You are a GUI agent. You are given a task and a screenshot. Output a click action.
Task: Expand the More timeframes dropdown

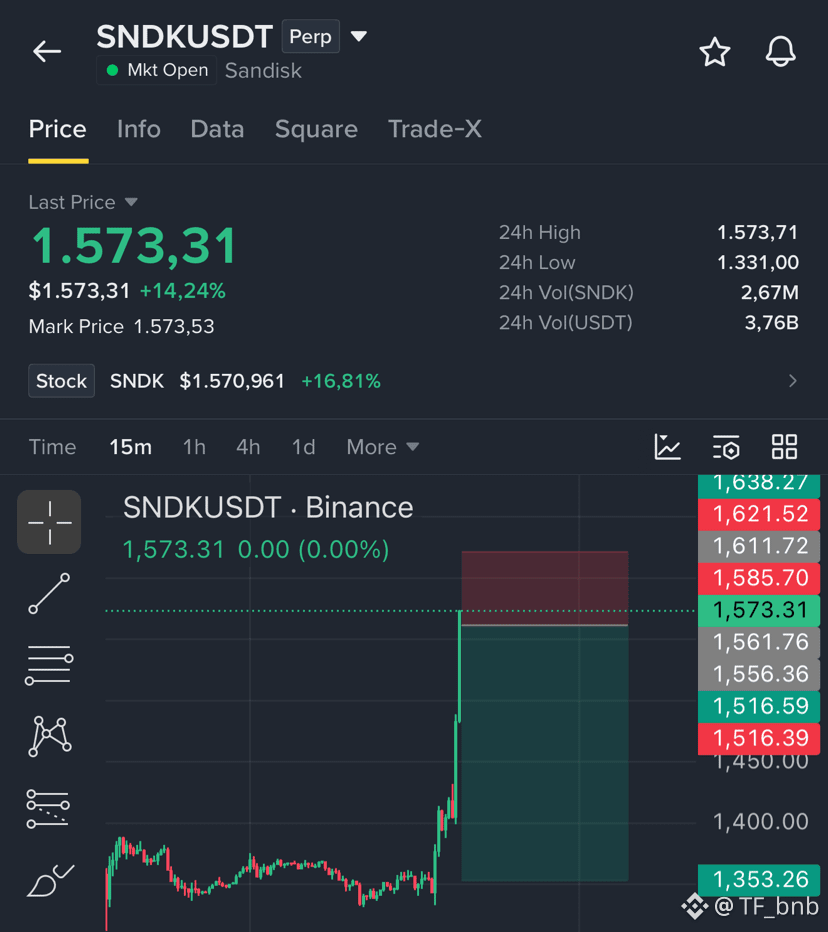click(383, 447)
